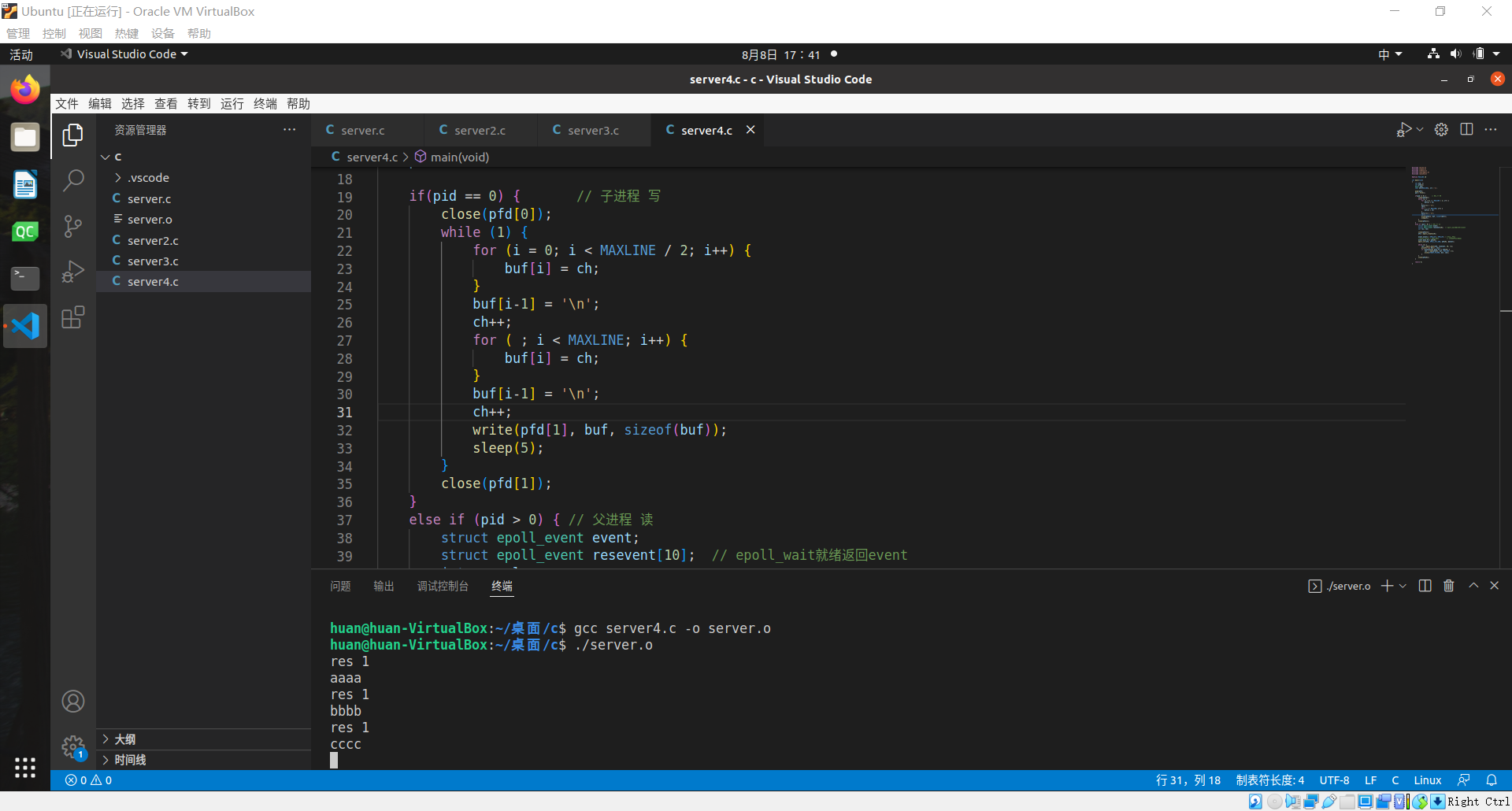Image resolution: width=1512 pixels, height=811 pixels.
Task: Switch to the server.c tab
Action: click(x=362, y=130)
